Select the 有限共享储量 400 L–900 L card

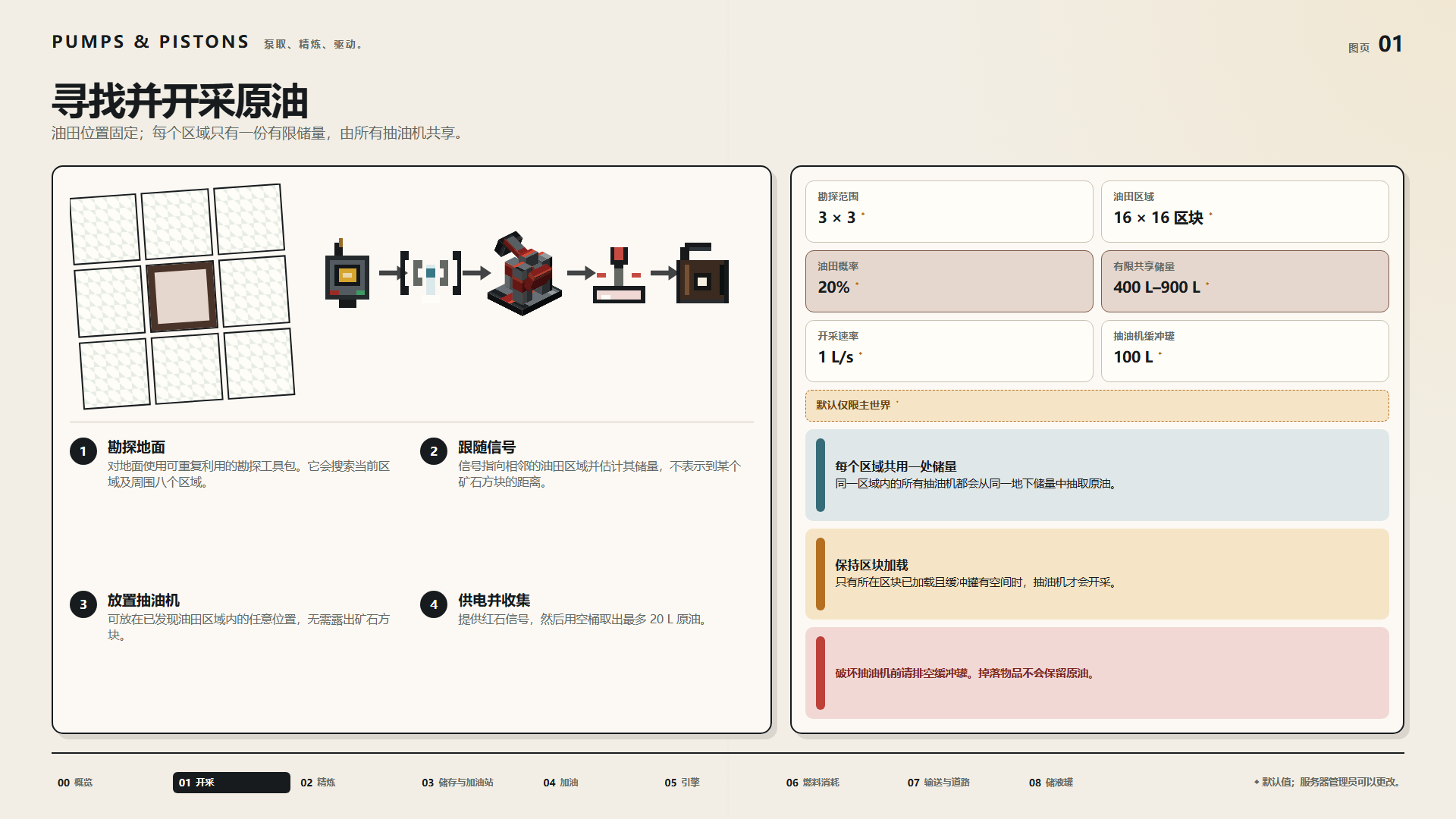coord(1244,281)
